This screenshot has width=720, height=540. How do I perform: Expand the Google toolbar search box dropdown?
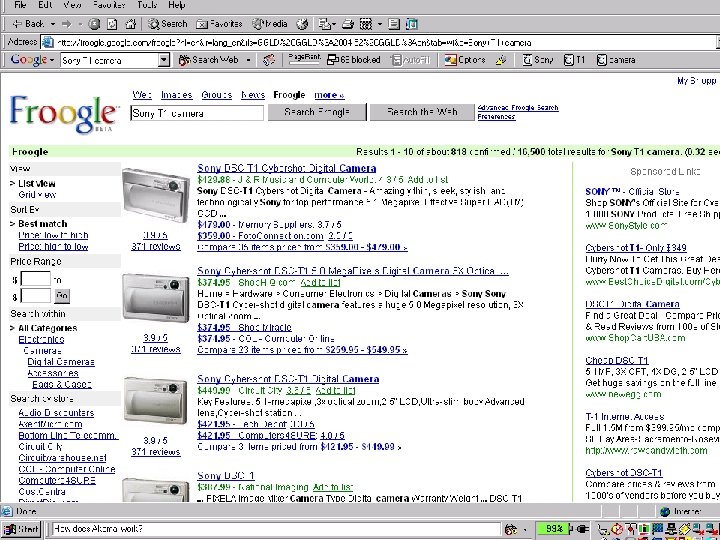[164, 60]
